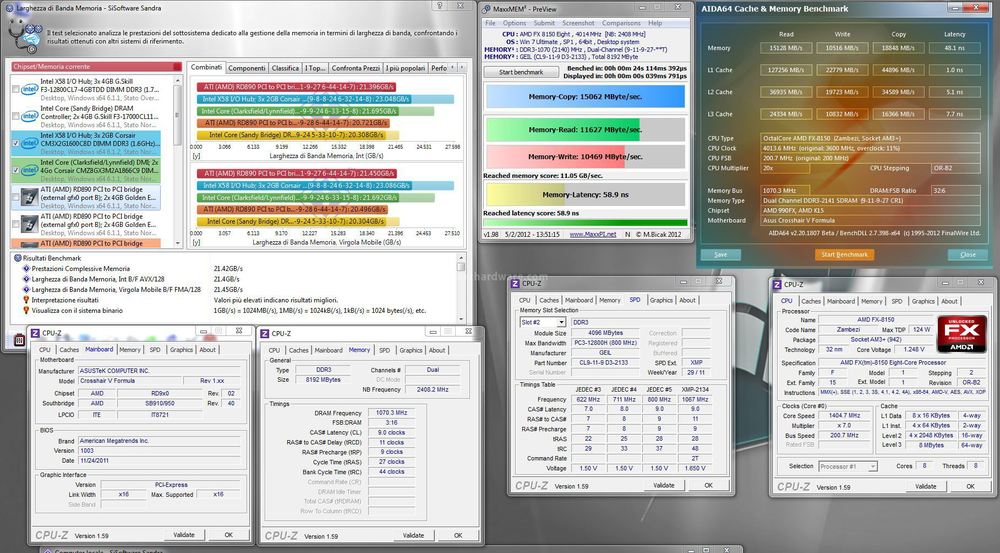
Task: Click the Intel logo on the blue X58 Corsair row
Action: coord(30,144)
